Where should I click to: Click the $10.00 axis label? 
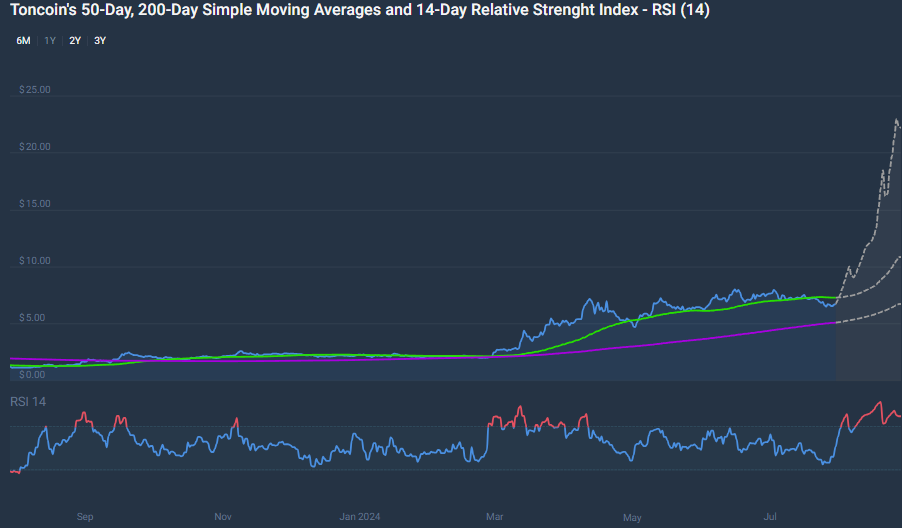[x=35, y=261]
